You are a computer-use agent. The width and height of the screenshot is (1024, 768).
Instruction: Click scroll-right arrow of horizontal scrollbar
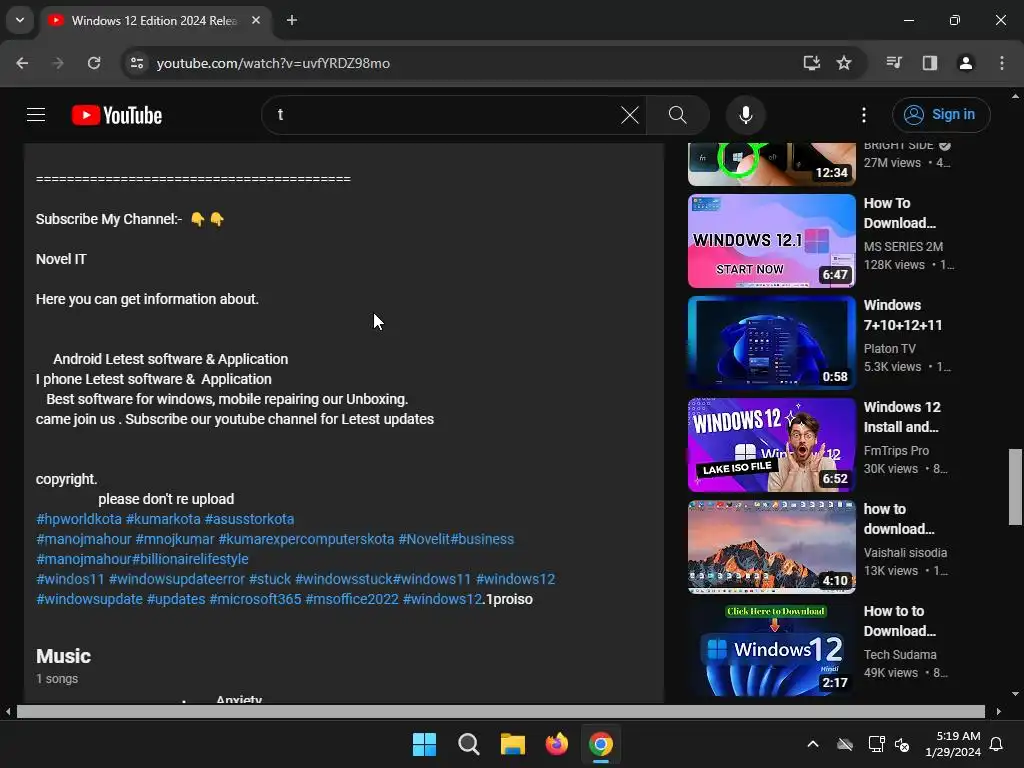pos(999,711)
